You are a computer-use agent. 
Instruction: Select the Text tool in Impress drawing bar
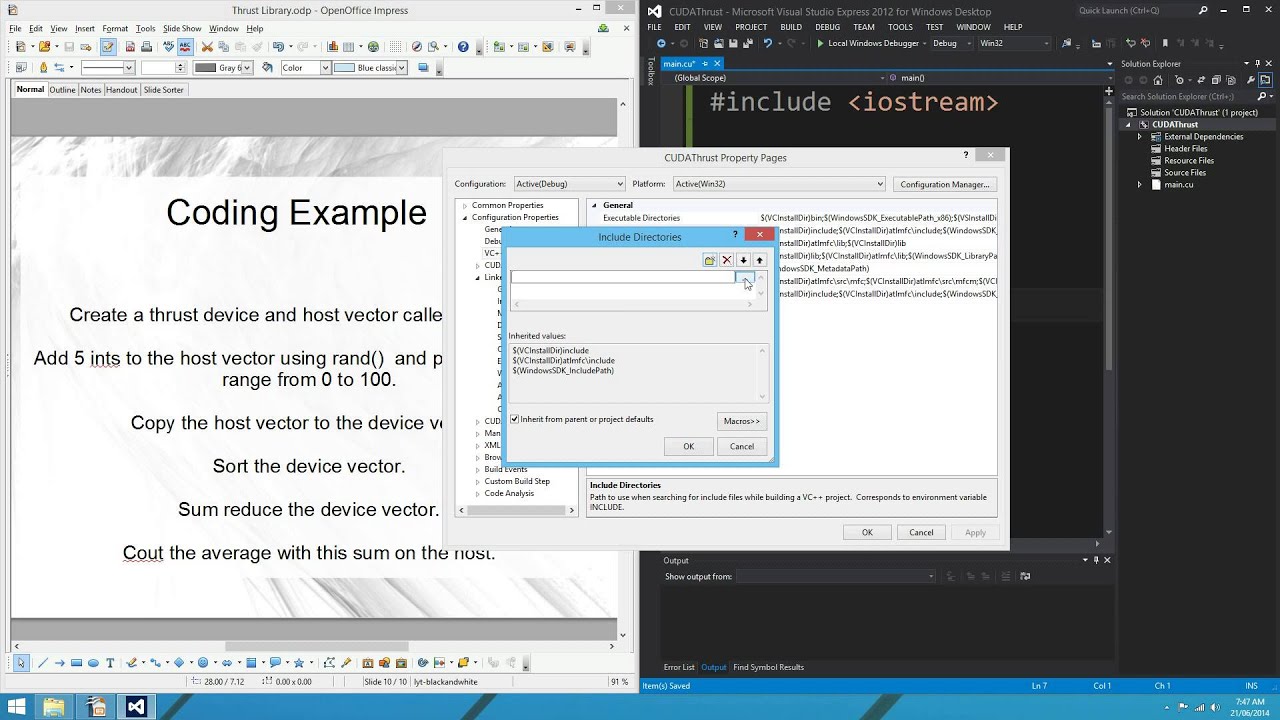[110, 662]
